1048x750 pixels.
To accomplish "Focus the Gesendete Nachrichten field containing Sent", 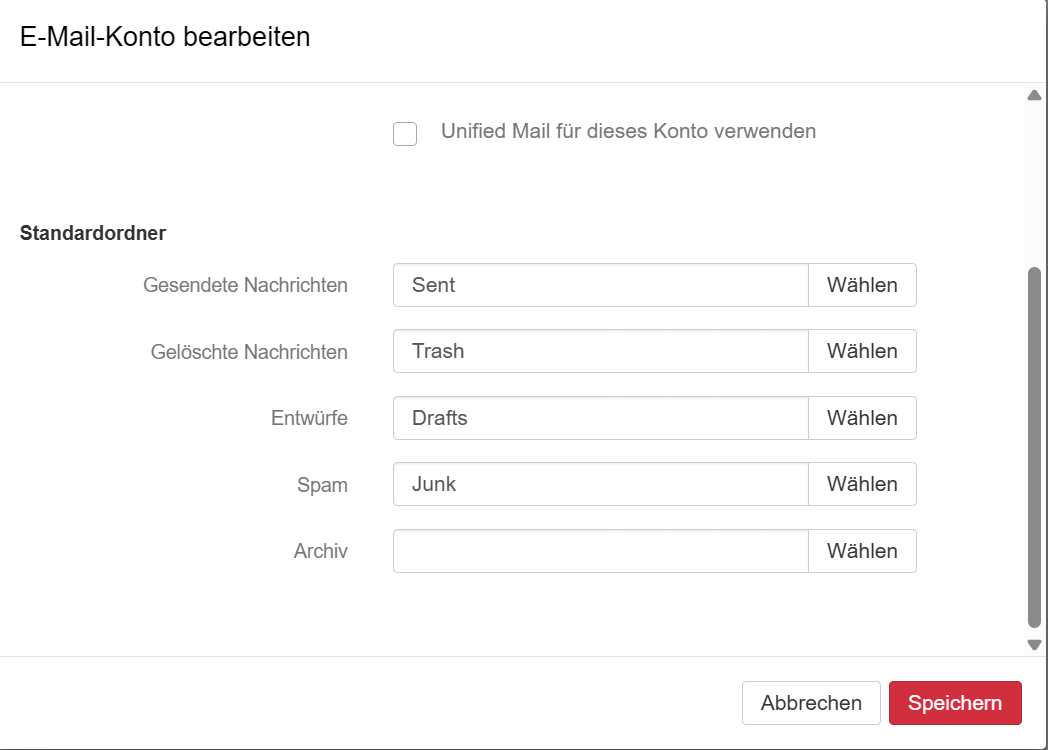I will 600,285.
